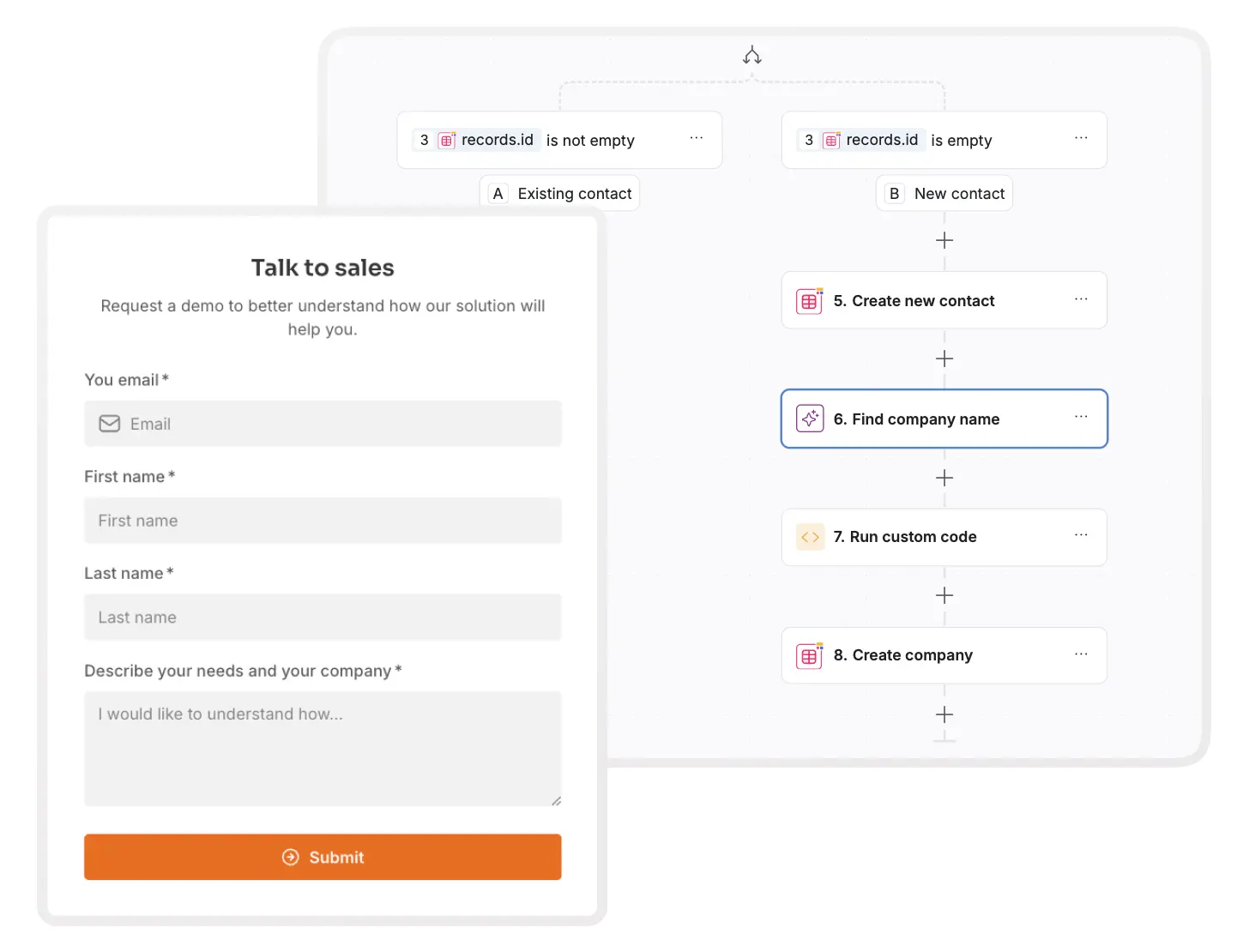Select the 'B New contact' branch label

coord(944,193)
